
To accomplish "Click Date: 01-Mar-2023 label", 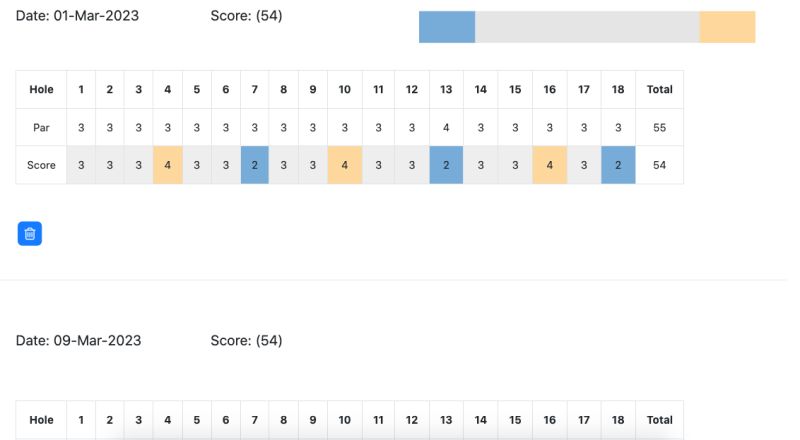I will 77,16.
